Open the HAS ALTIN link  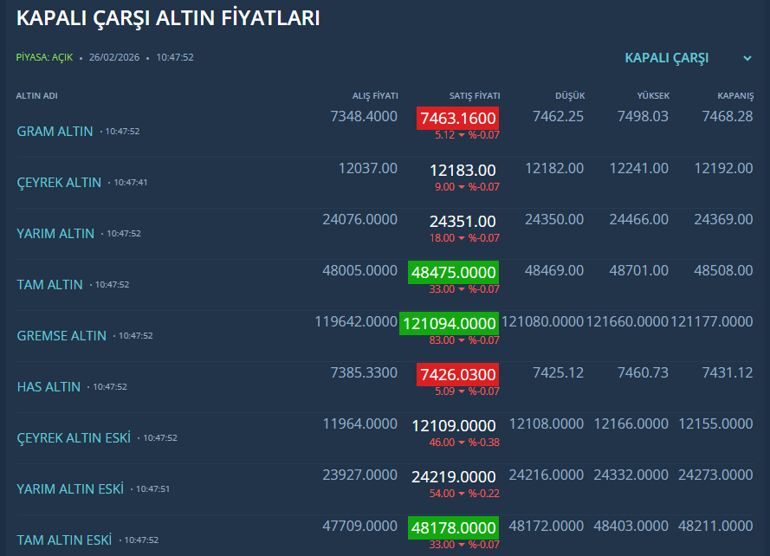click(48, 386)
